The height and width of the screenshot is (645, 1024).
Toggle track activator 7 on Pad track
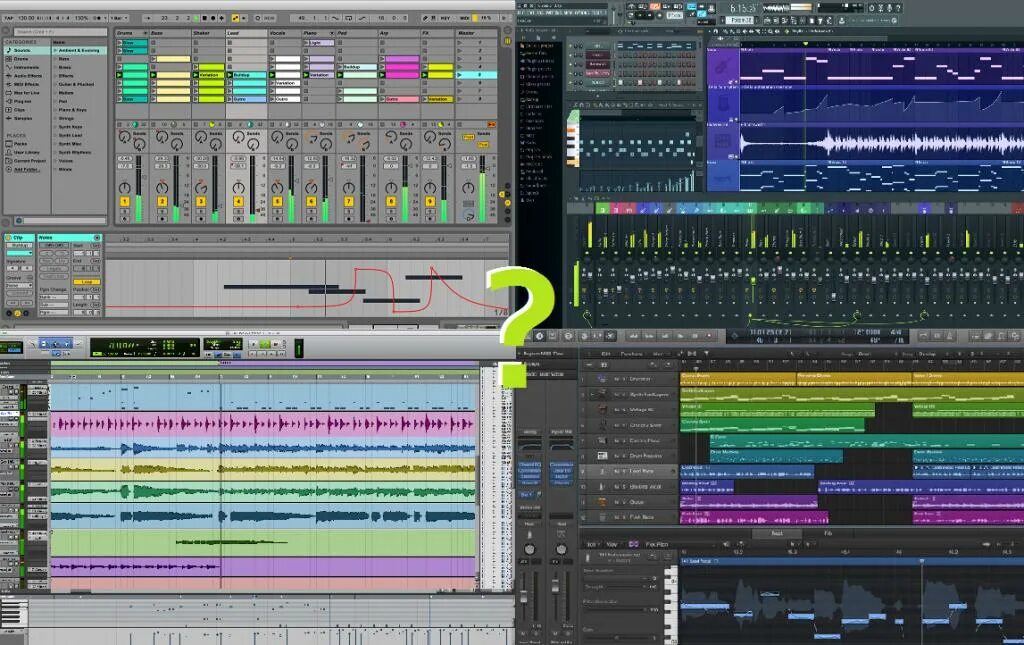point(349,202)
